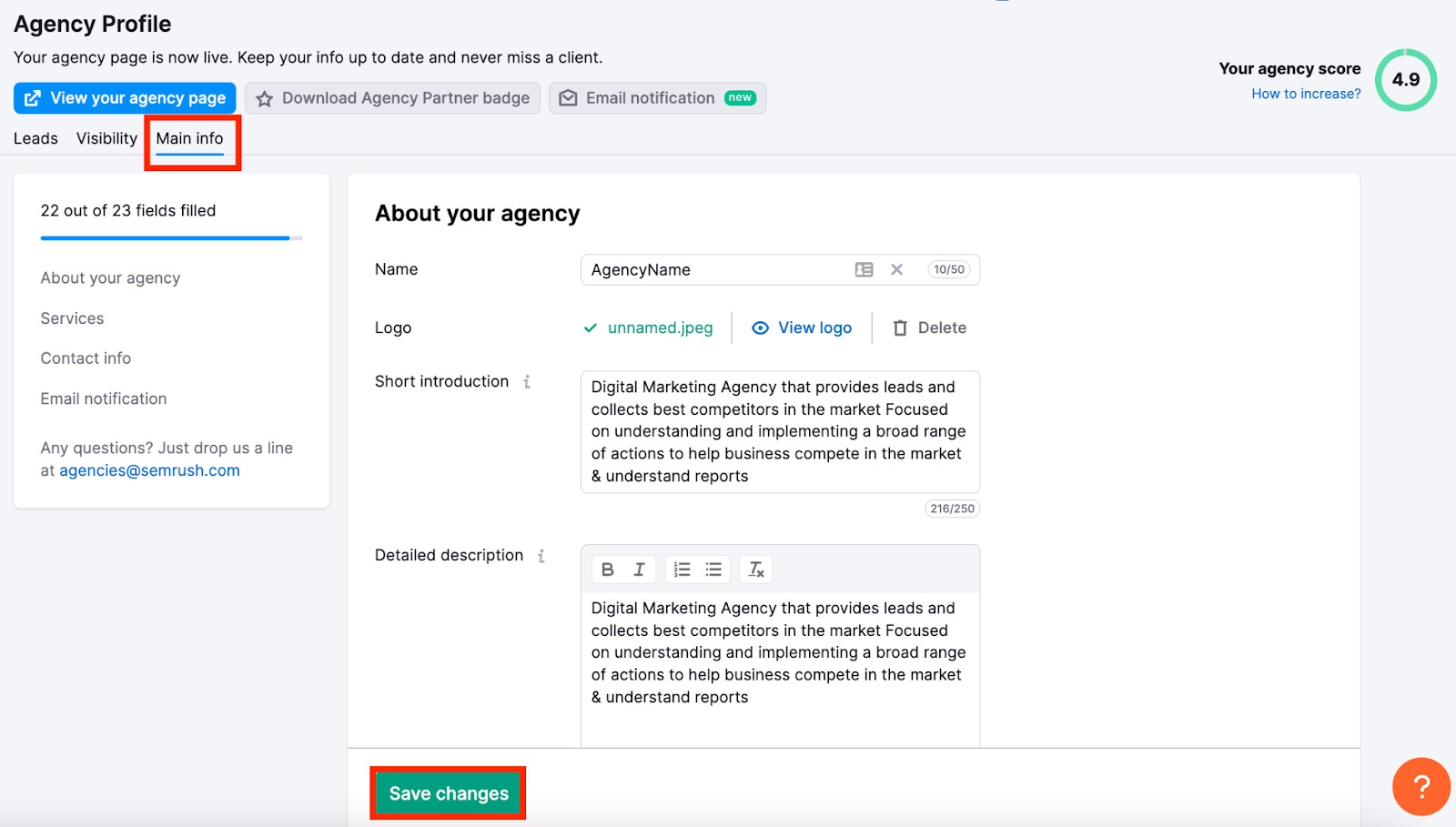Show the Detailed description info tooltip
1456x827 pixels.
[x=541, y=556]
